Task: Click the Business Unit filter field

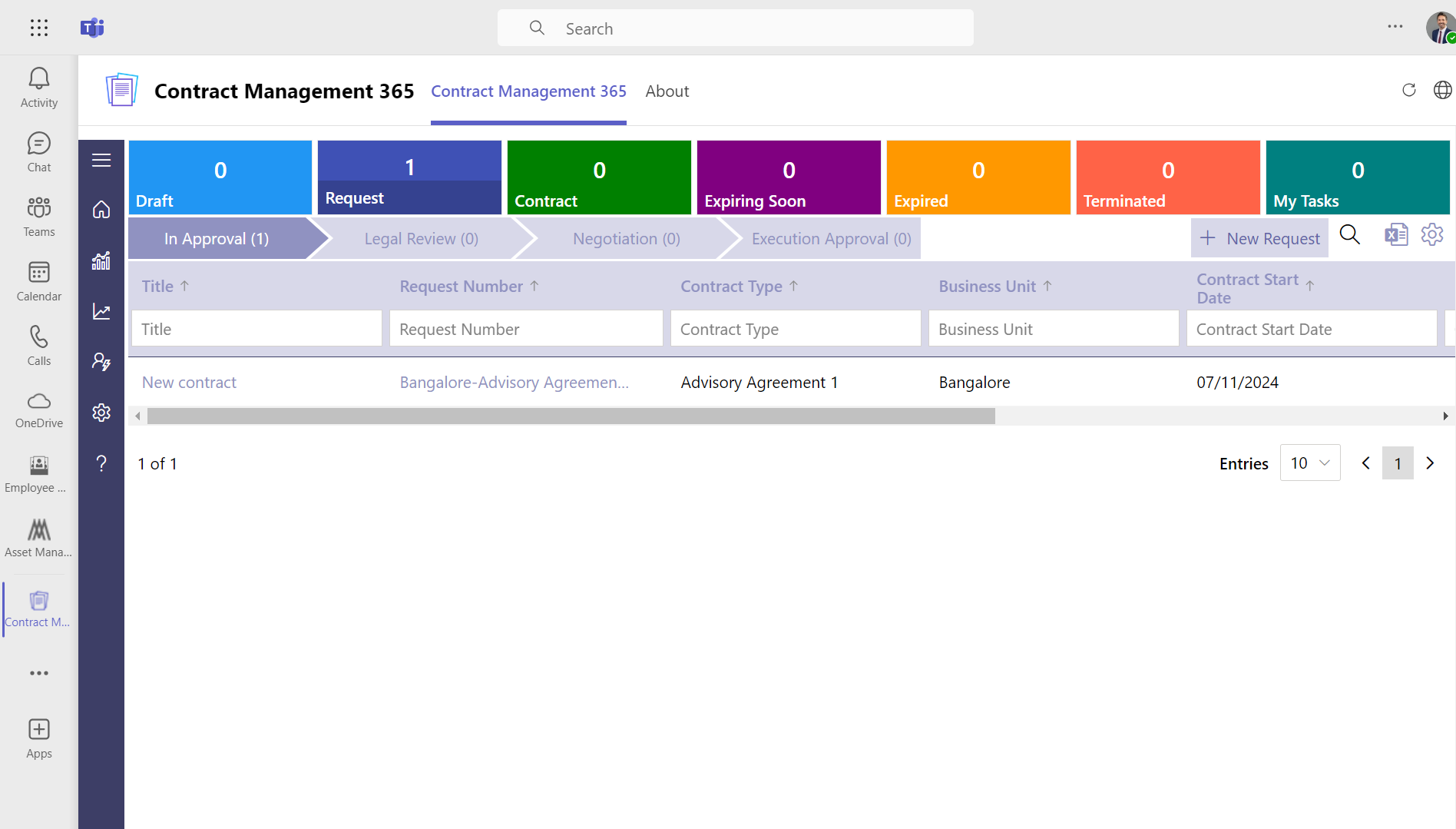Action: (1054, 329)
